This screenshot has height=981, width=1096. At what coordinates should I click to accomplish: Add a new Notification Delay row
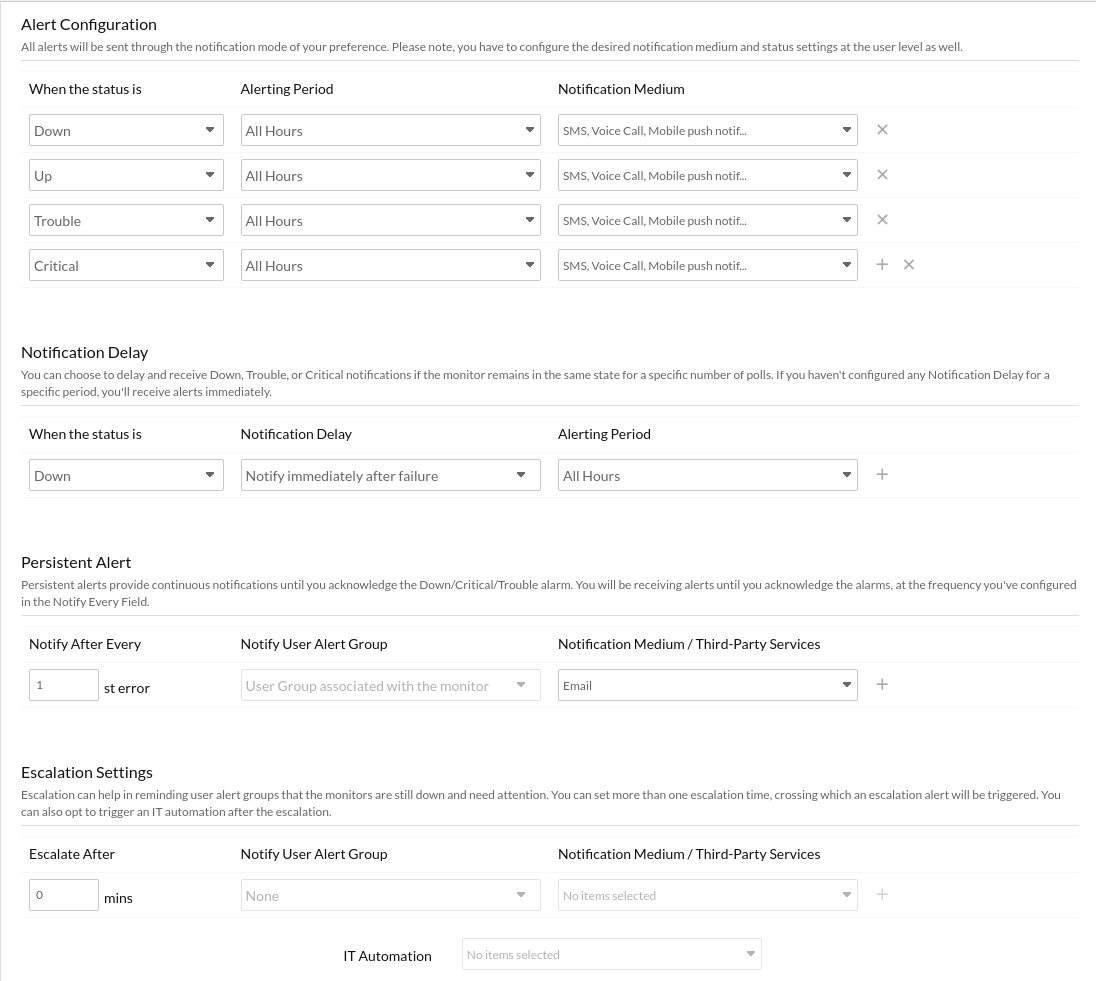(882, 475)
